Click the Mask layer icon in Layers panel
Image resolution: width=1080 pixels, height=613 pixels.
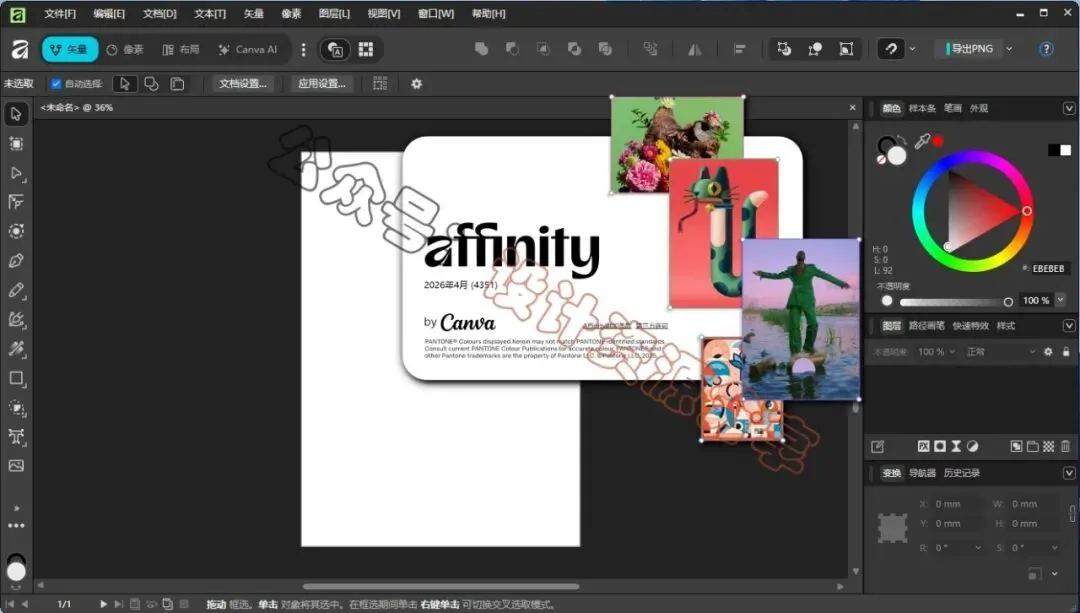pyautogui.click(x=940, y=446)
